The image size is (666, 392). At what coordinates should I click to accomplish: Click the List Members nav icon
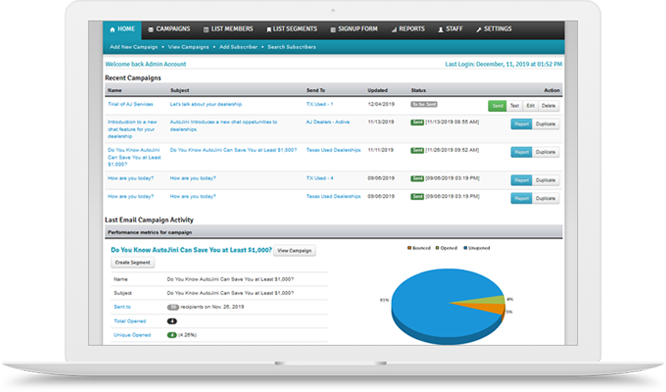[x=206, y=29]
